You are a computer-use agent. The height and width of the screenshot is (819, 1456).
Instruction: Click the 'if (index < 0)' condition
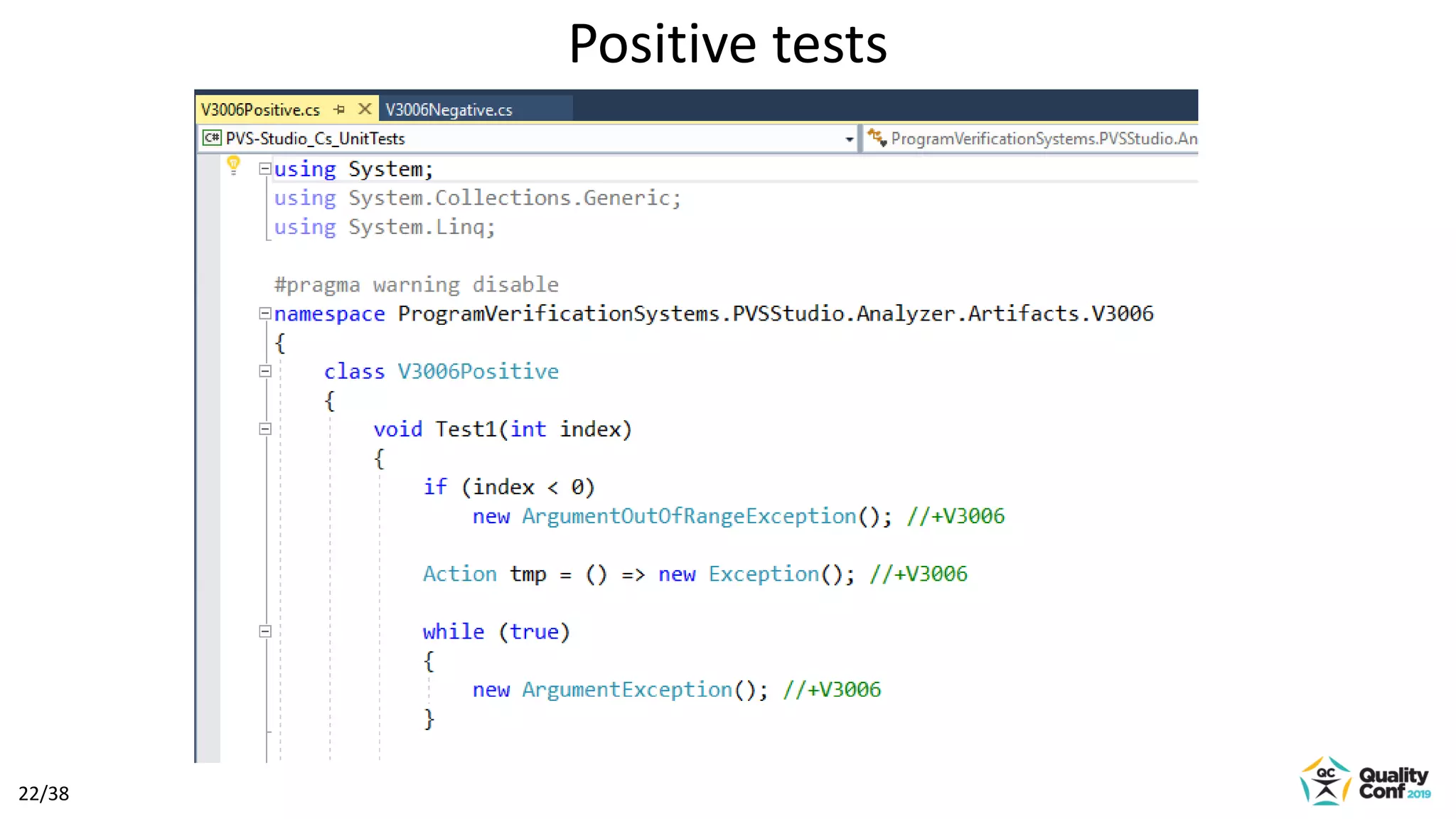(x=509, y=487)
